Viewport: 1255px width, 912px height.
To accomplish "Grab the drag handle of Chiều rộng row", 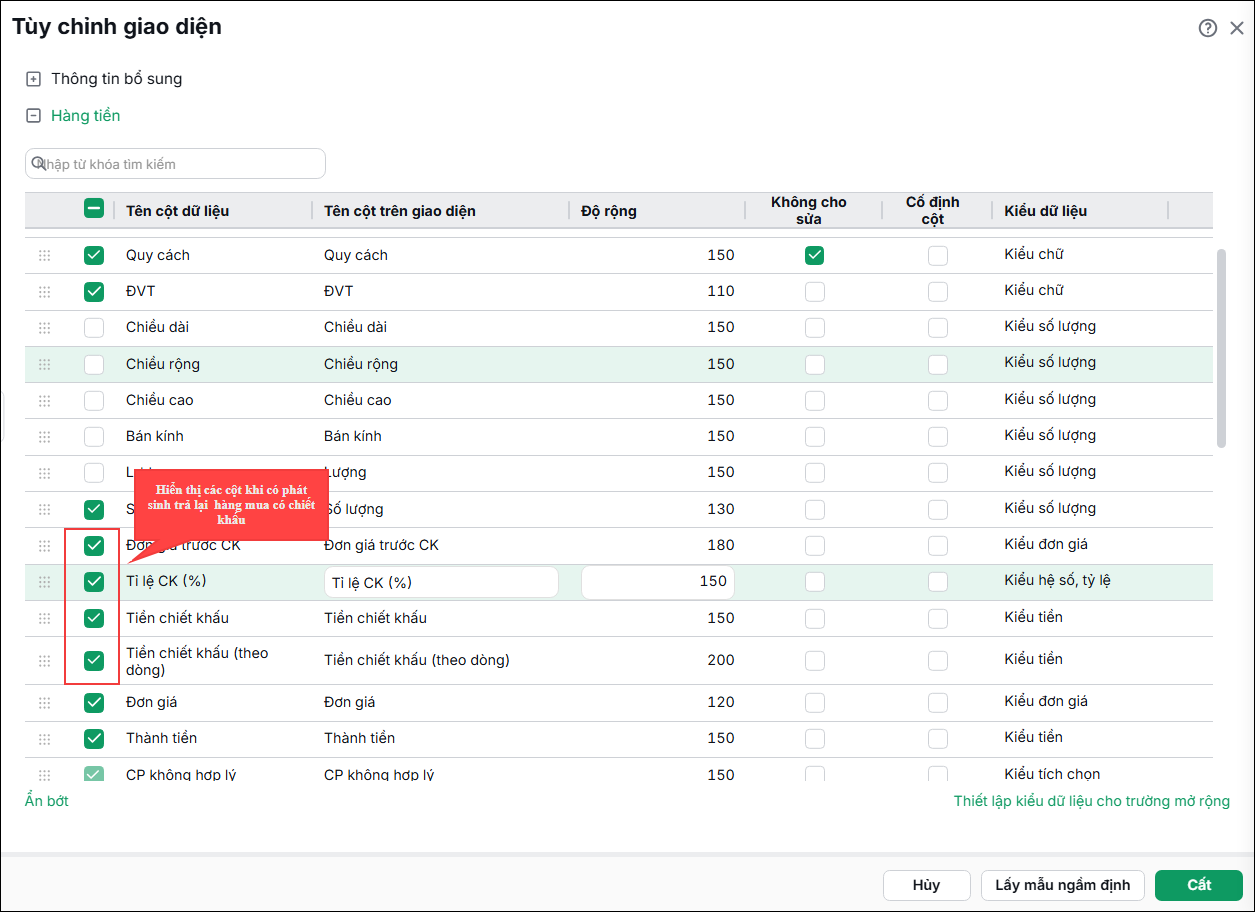I will [x=44, y=365].
